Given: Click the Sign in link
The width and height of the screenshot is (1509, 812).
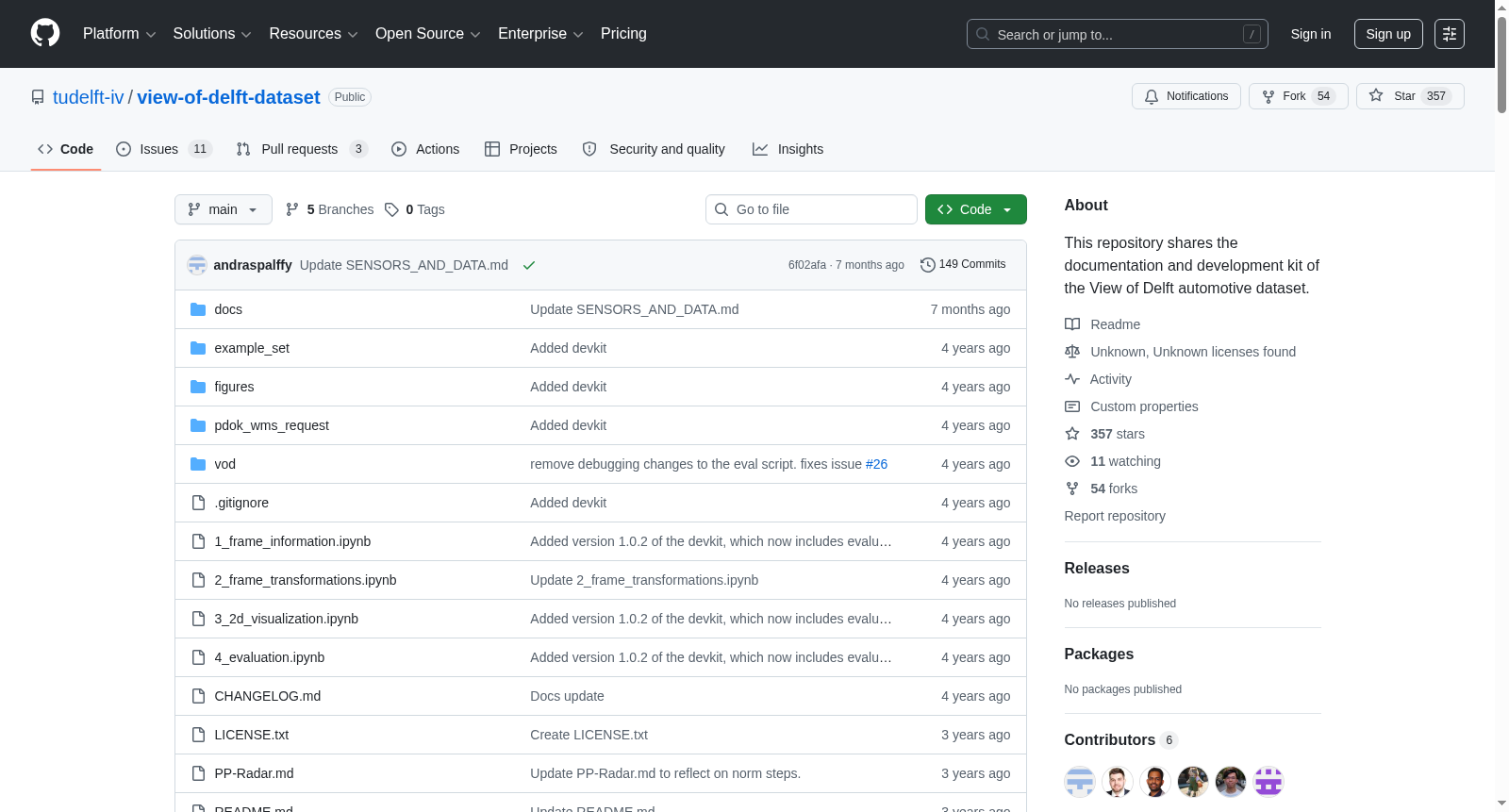Looking at the screenshot, I should [1311, 34].
